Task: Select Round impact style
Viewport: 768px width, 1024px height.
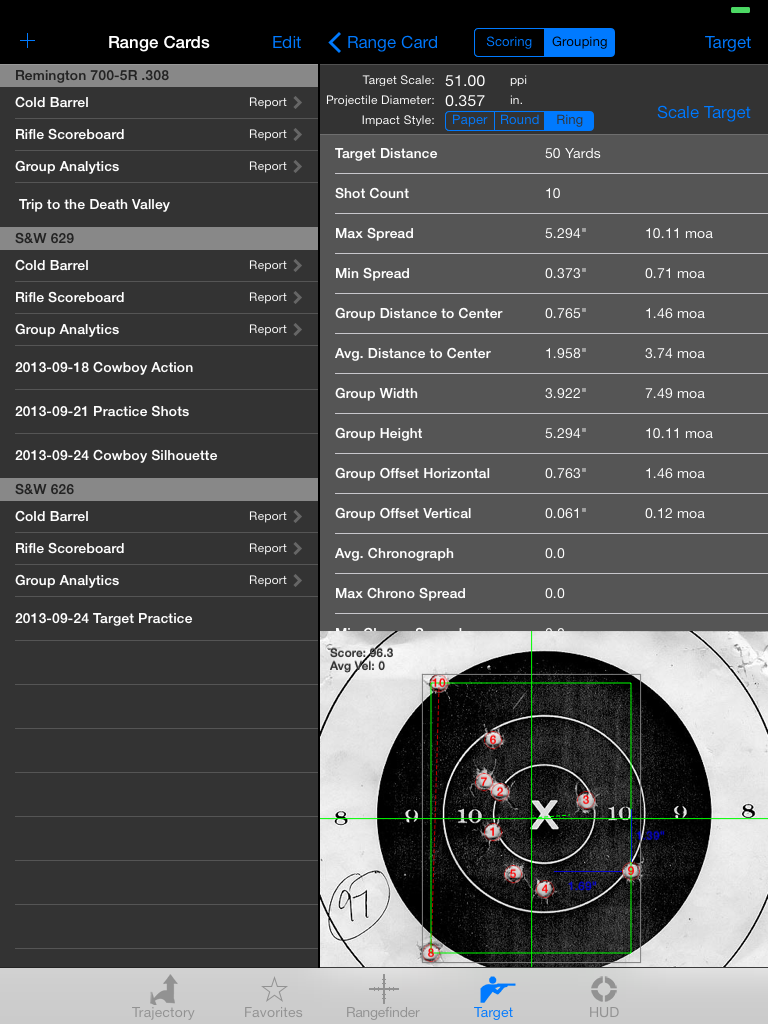Action: coord(519,120)
